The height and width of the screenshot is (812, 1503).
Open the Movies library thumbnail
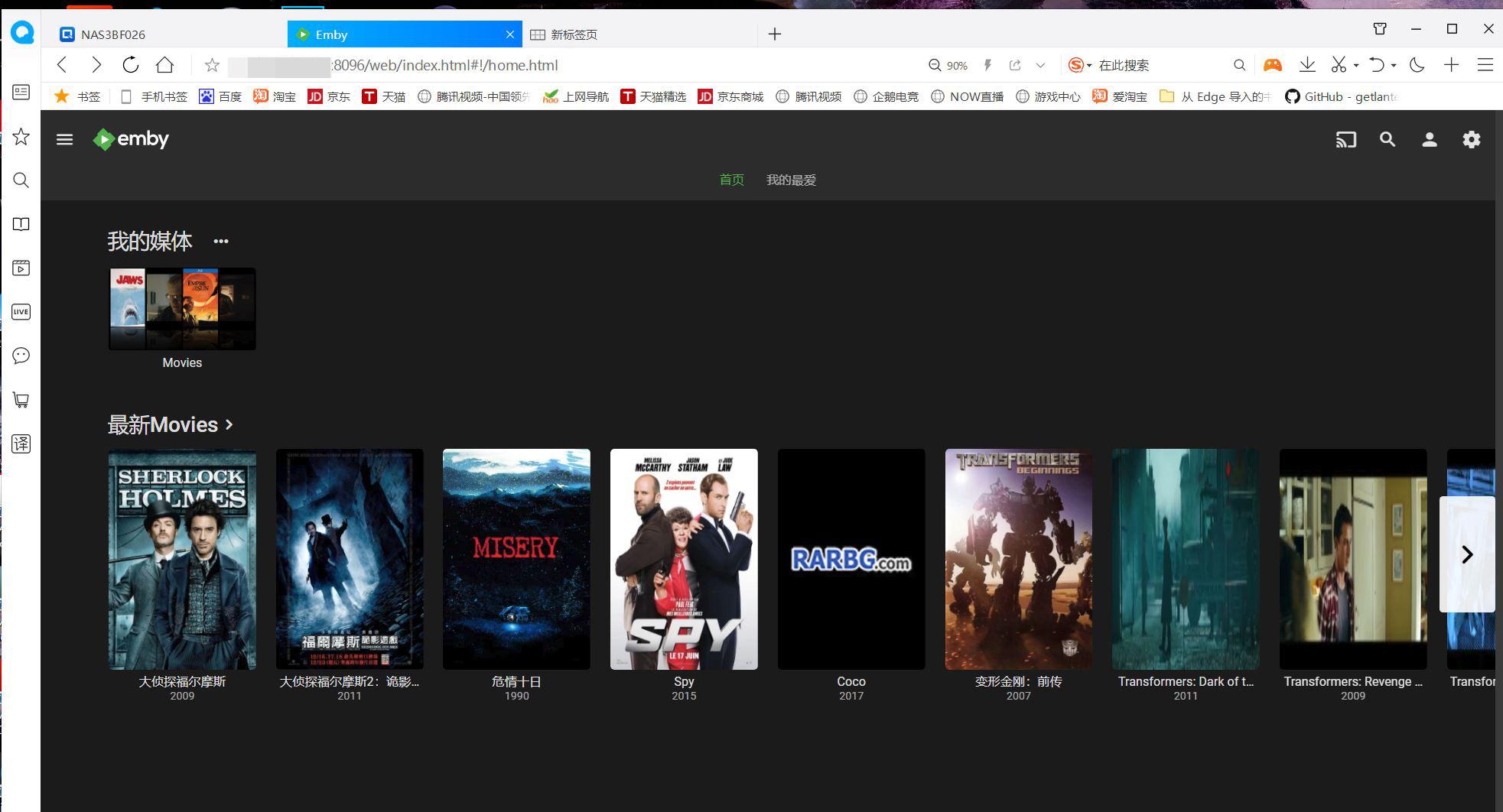point(182,309)
